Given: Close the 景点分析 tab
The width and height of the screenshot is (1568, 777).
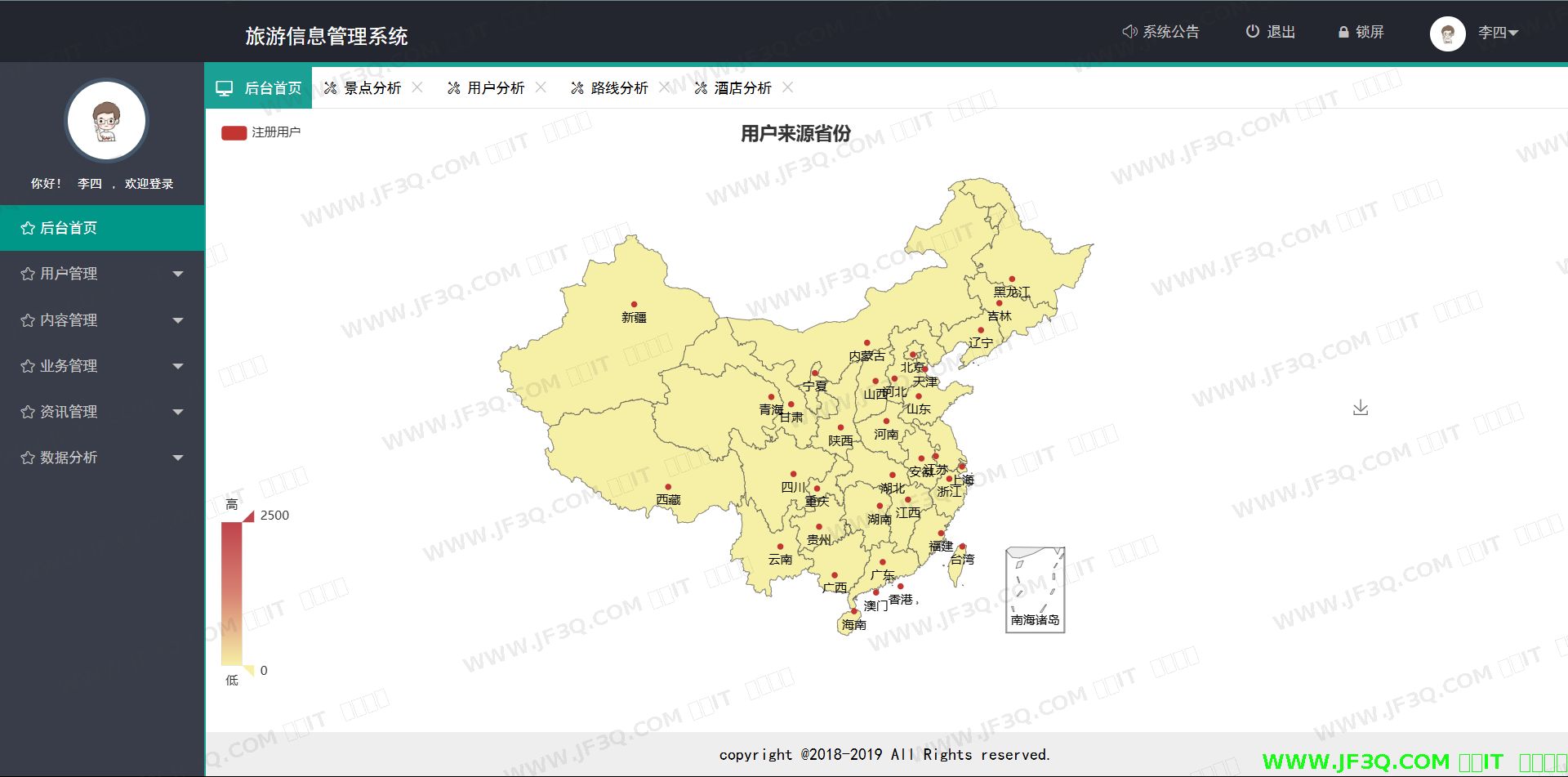Looking at the screenshot, I should [417, 87].
